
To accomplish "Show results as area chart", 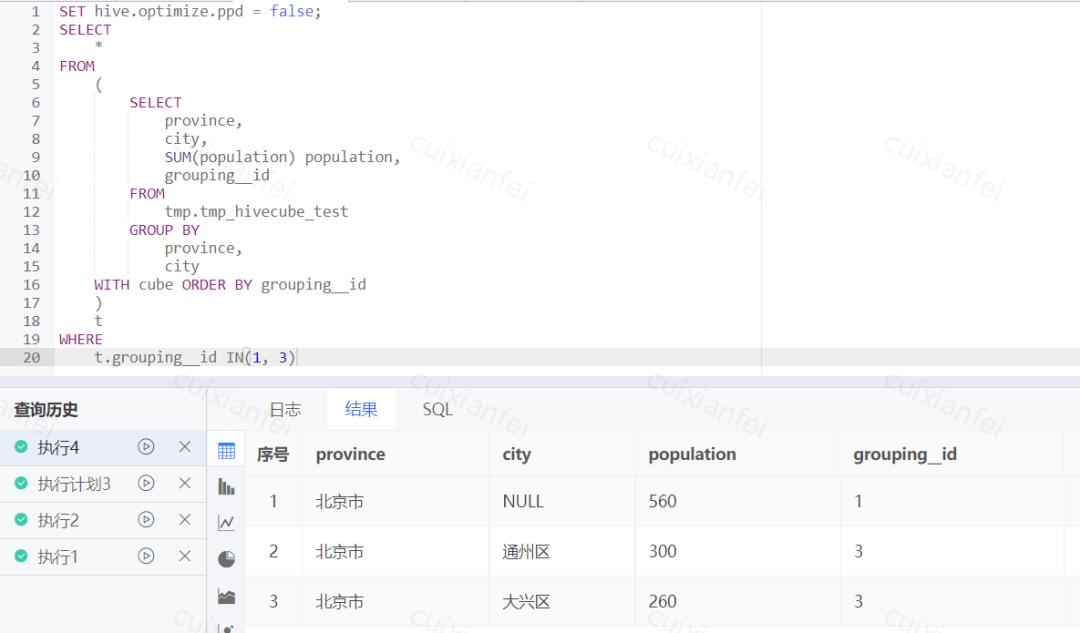I will (226, 596).
